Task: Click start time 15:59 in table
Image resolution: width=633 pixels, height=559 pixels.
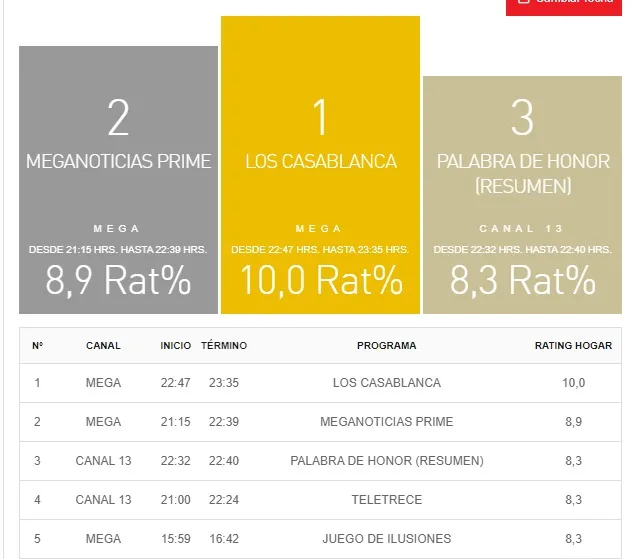Action: (x=176, y=539)
